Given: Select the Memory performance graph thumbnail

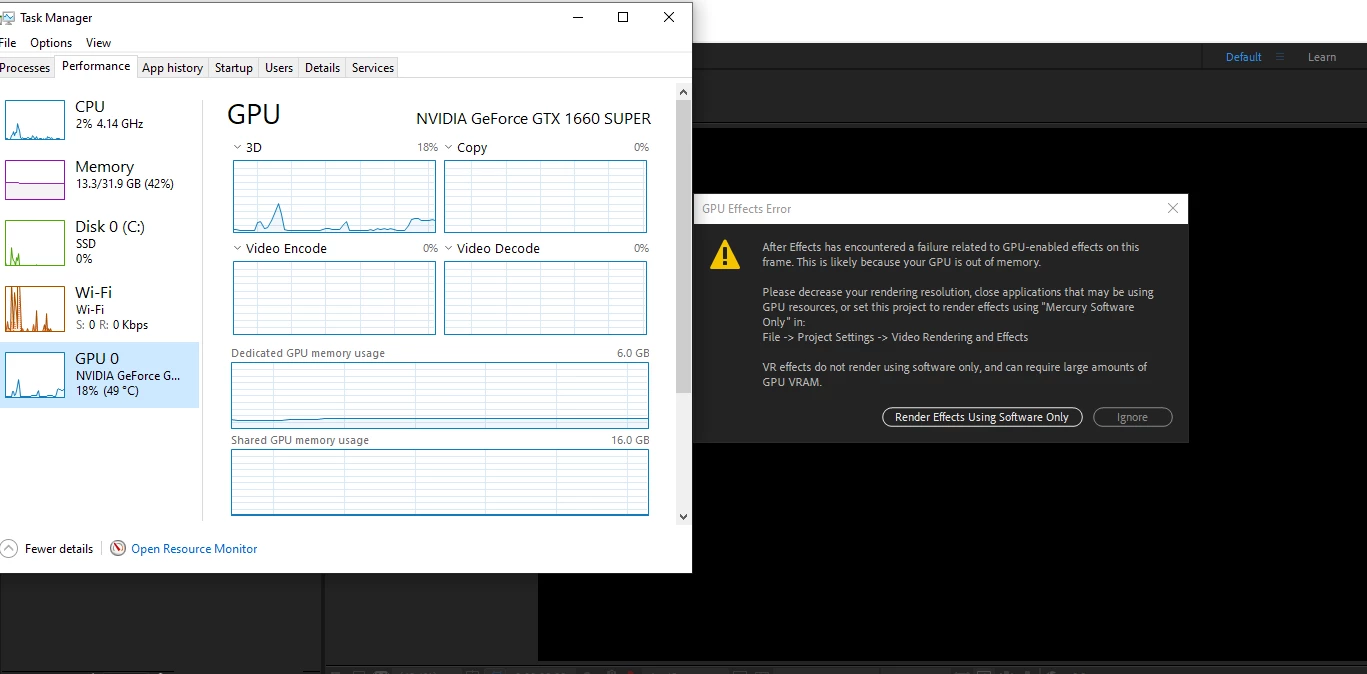Looking at the screenshot, I should (35, 180).
